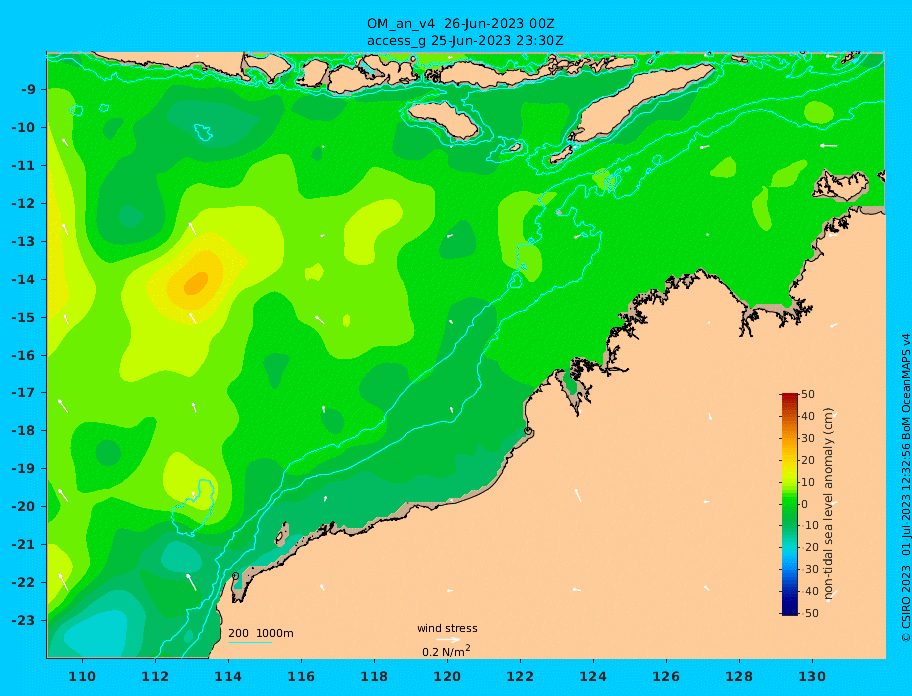Click the wind arrow near 109.5E 17.3S
Viewport: 912px width, 696px height.
click(63, 406)
